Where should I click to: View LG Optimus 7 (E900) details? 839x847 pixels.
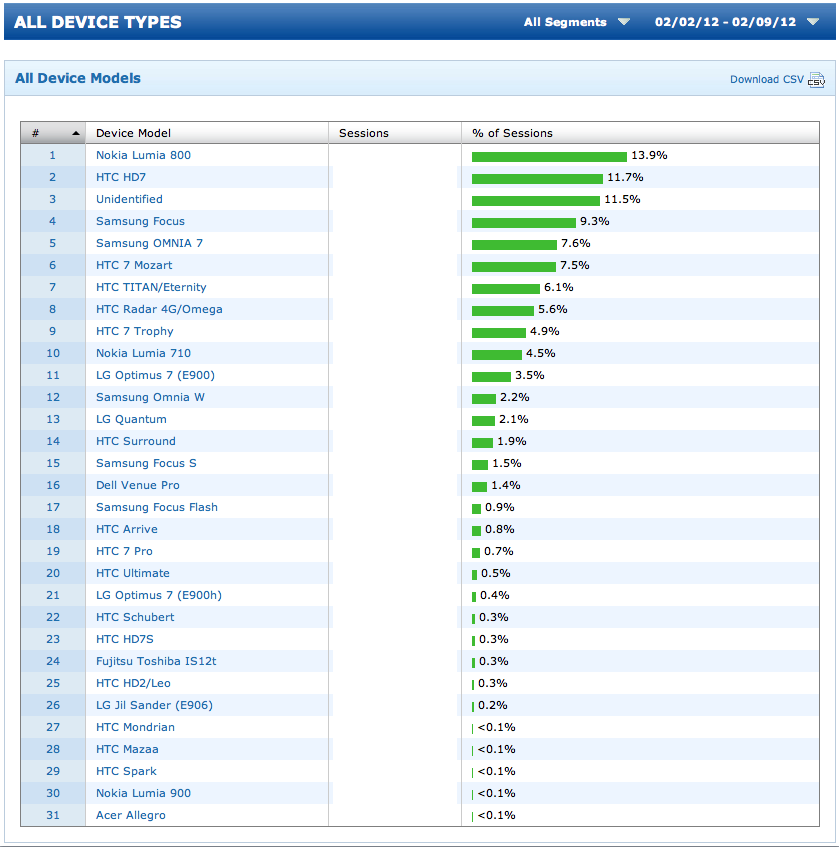[155, 375]
